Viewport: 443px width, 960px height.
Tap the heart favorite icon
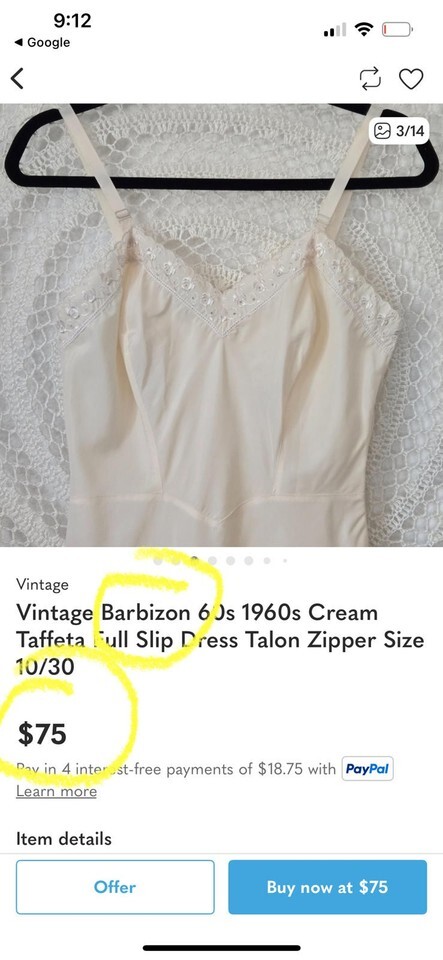click(x=411, y=78)
